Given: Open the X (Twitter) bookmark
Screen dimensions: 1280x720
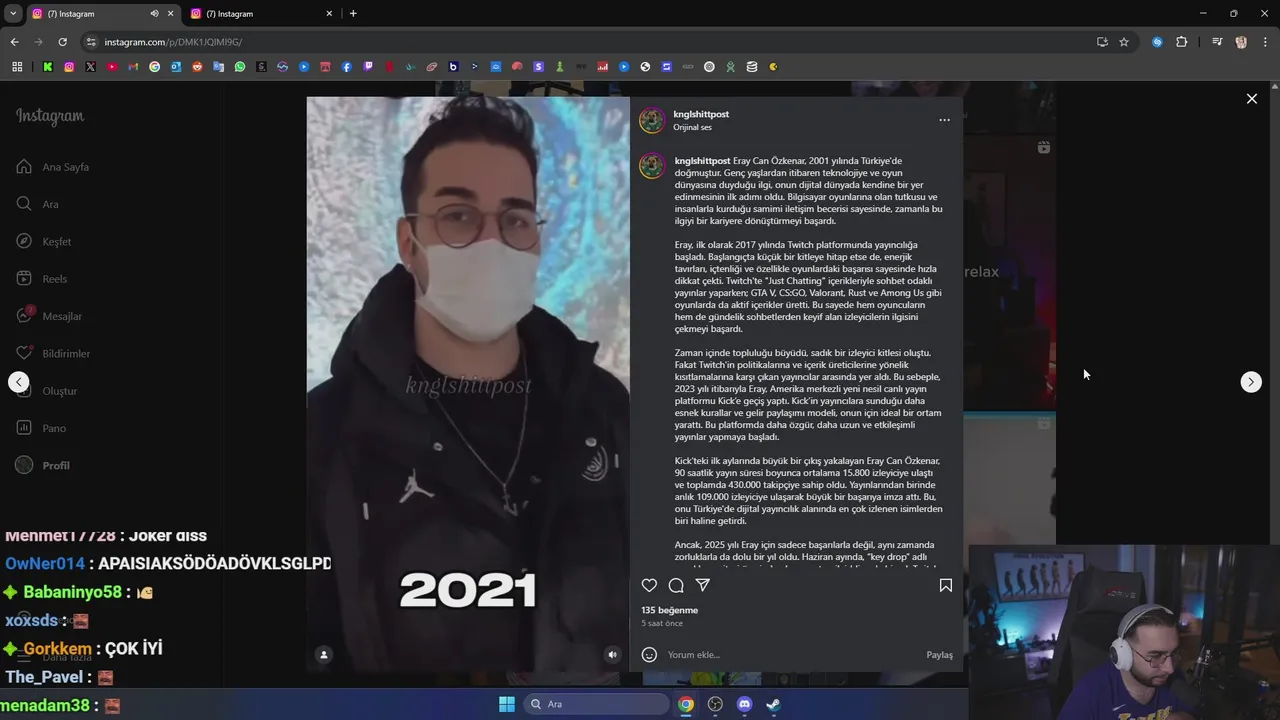Looking at the screenshot, I should point(90,67).
